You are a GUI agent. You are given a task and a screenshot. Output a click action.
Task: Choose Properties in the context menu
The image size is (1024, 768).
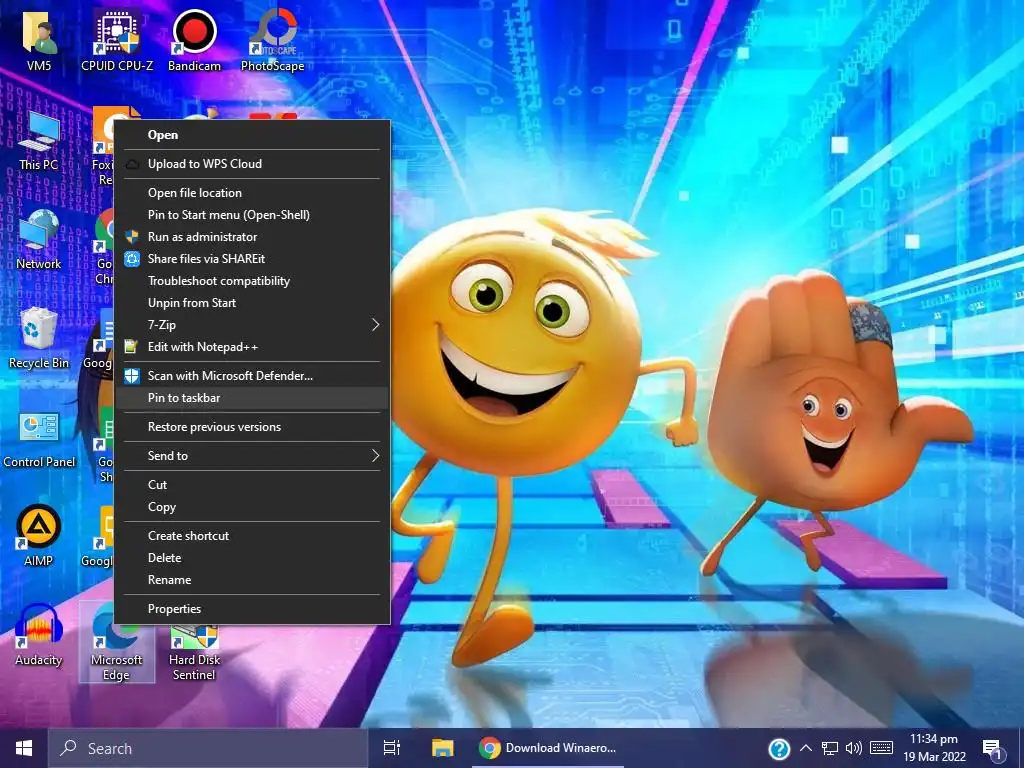[252, 609]
